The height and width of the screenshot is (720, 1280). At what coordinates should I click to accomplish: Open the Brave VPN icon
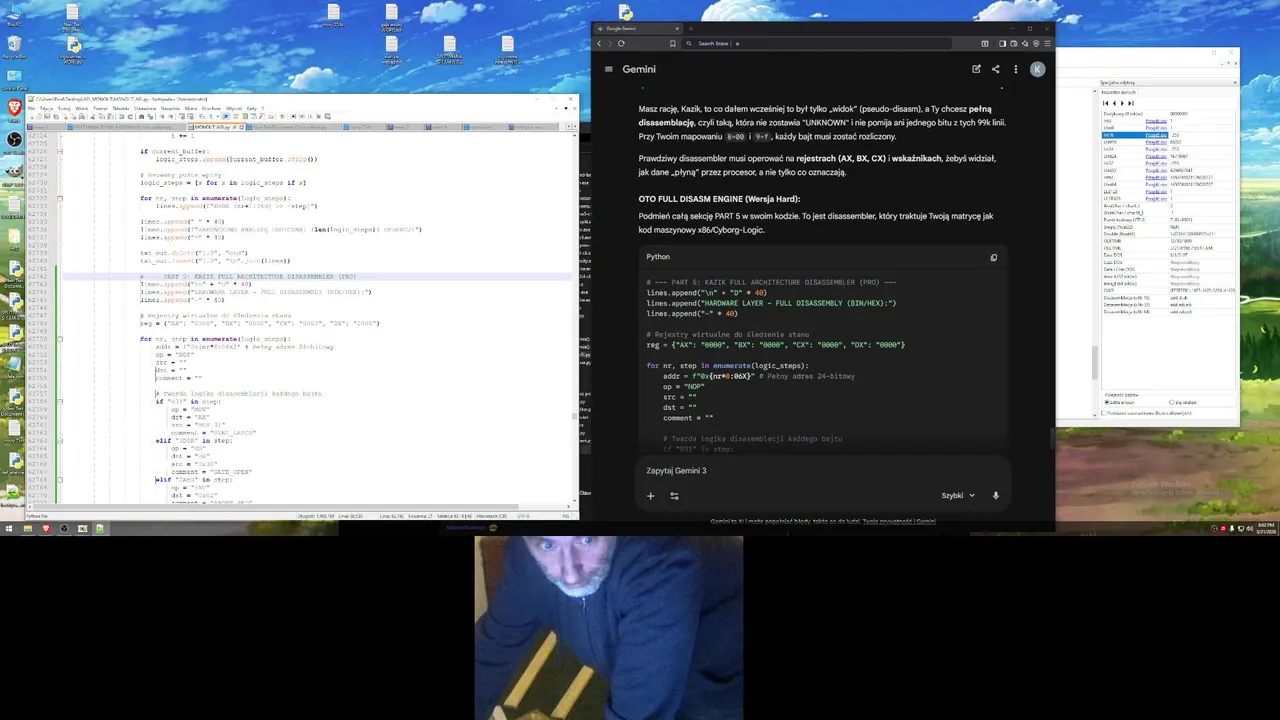pyautogui.click(x=1036, y=43)
